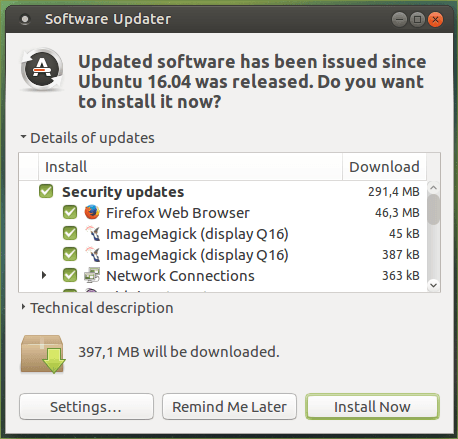Click the first ImageMagick wizard icon
The image size is (458, 439).
pyautogui.click(x=92, y=233)
